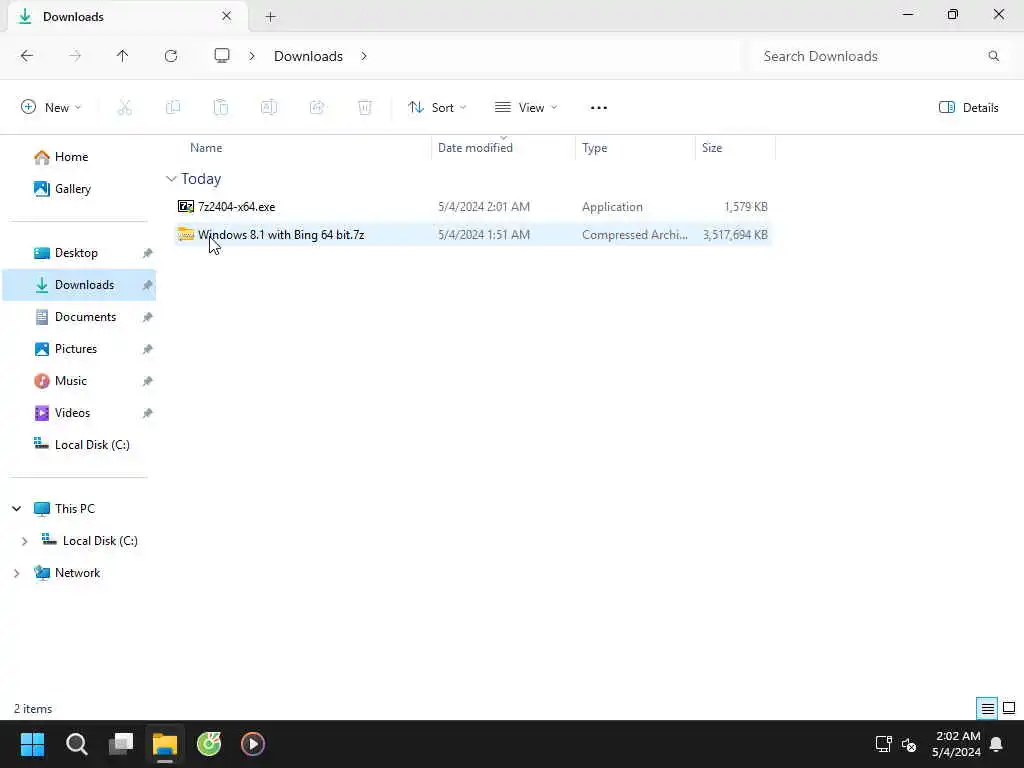Open the New dropdown menu
The image size is (1024, 768).
click(x=51, y=108)
